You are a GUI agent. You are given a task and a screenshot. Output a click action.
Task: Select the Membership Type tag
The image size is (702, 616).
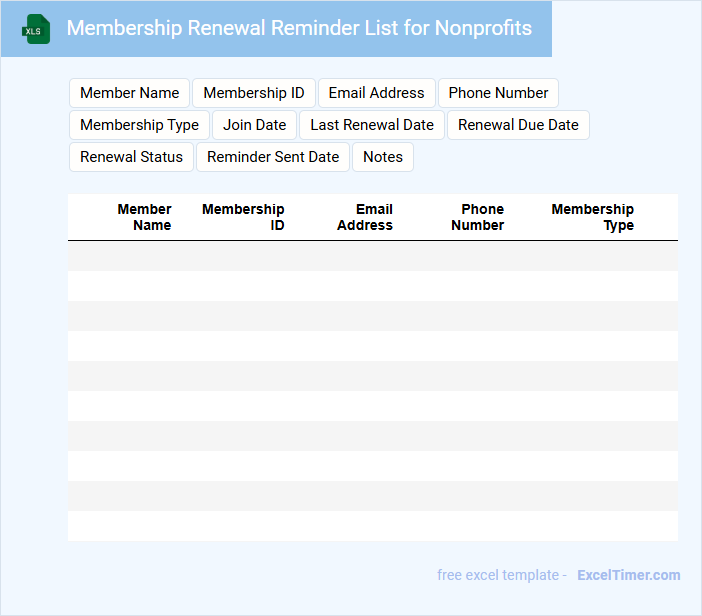(x=139, y=125)
